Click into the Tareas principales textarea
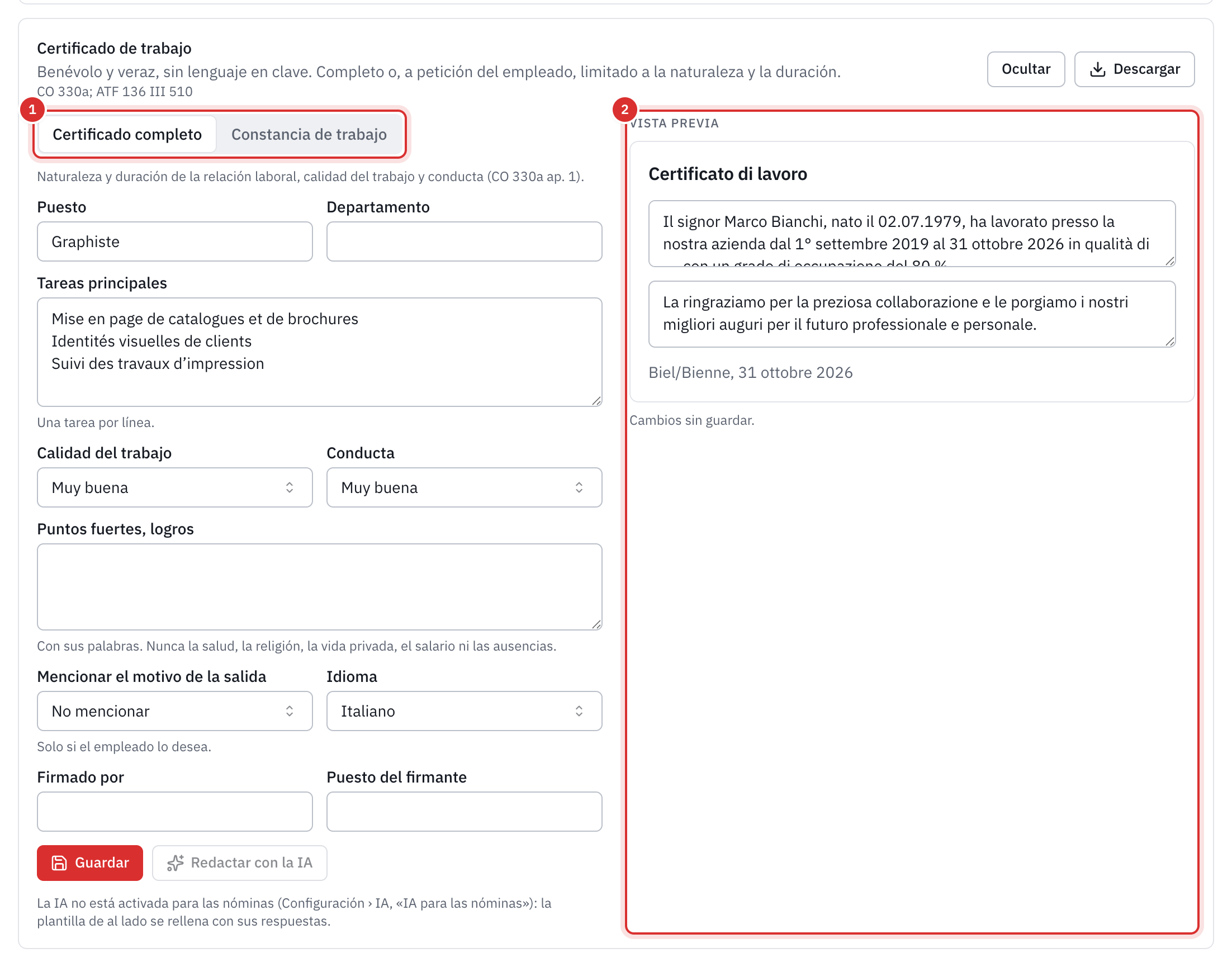 319,352
